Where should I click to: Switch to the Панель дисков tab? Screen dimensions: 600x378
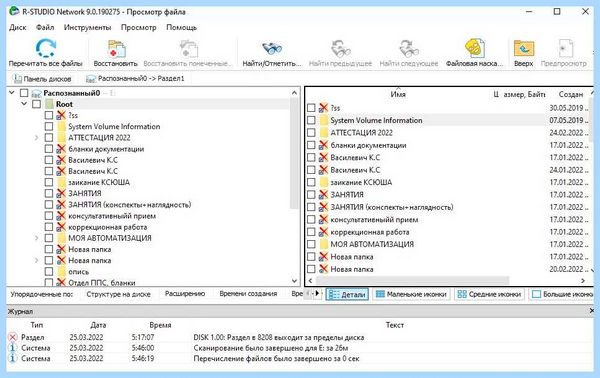coord(42,78)
